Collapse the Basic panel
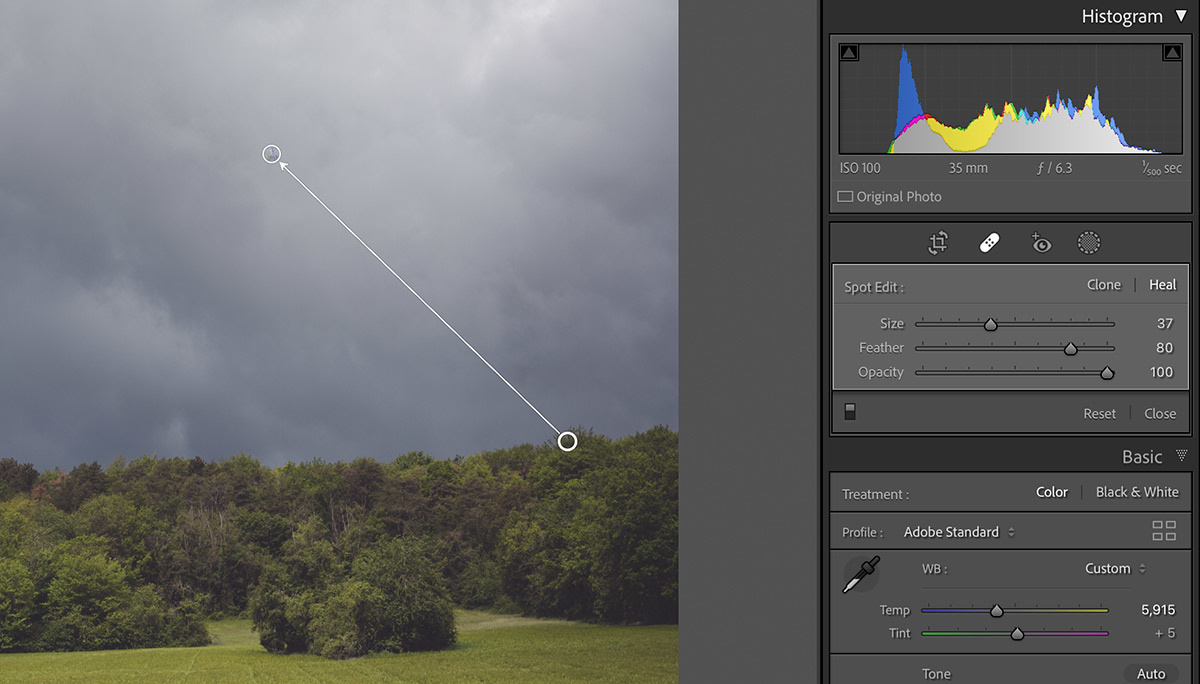 point(1181,456)
